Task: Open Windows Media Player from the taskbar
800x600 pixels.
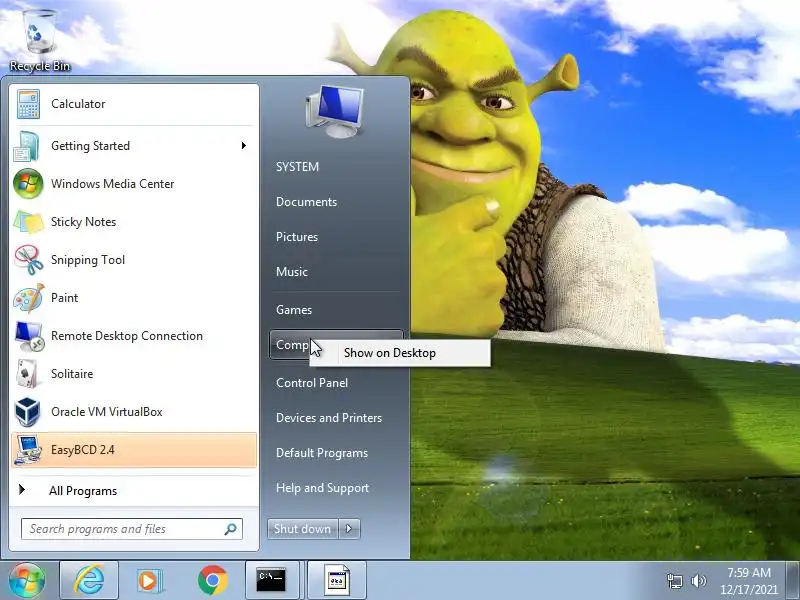Action: tap(149, 580)
